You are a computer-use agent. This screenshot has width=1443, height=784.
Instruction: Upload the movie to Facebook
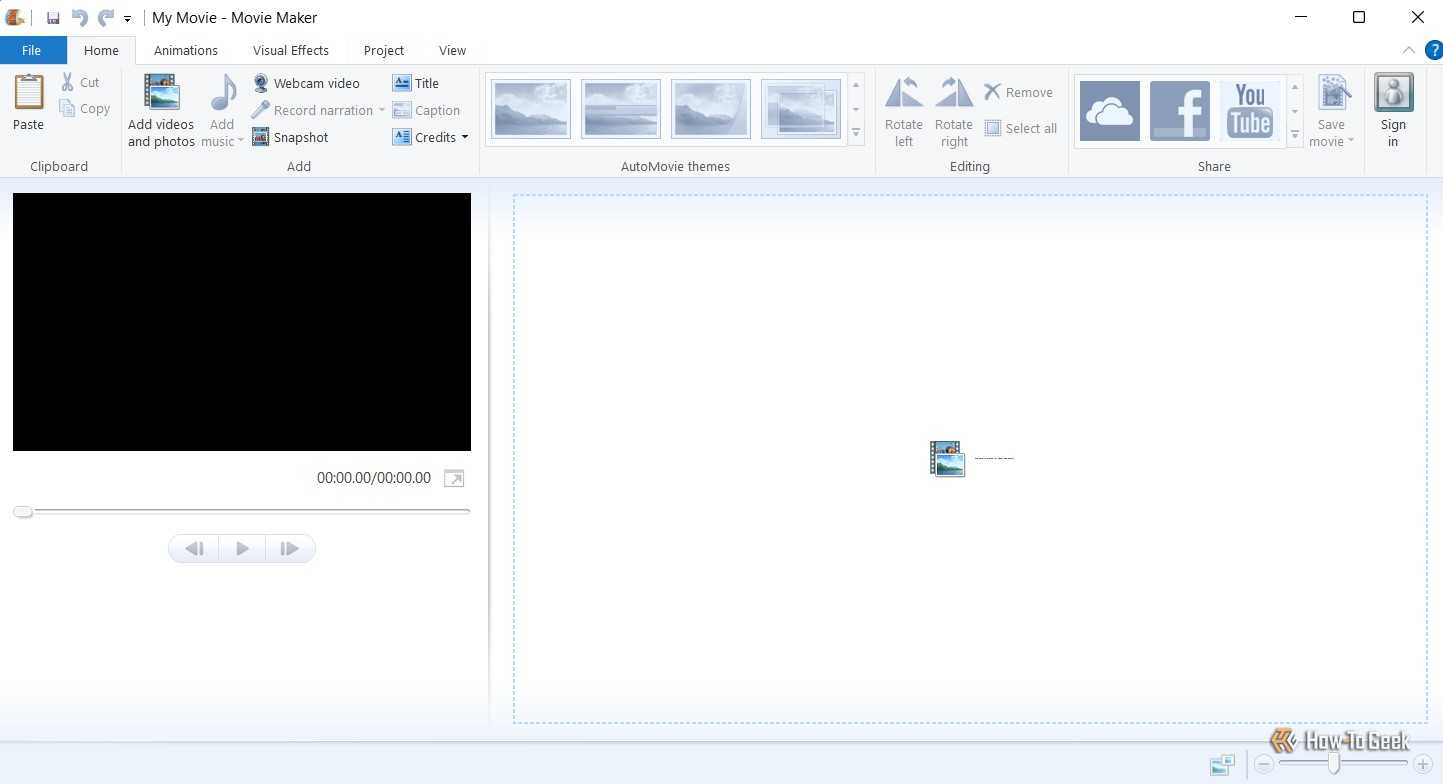pyautogui.click(x=1180, y=110)
